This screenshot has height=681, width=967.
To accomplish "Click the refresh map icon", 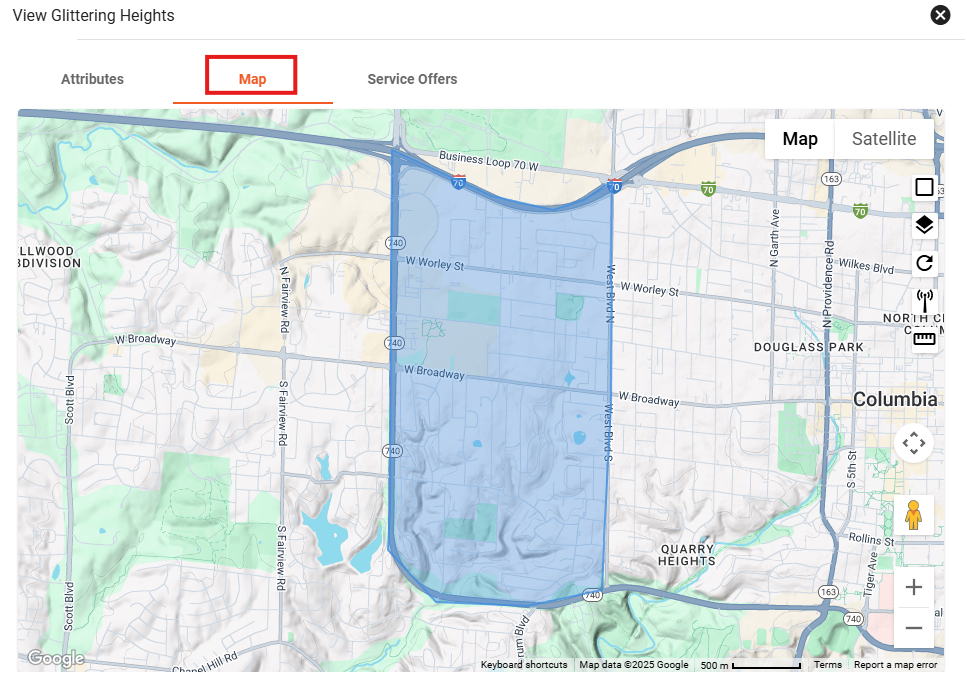I will pos(924,263).
